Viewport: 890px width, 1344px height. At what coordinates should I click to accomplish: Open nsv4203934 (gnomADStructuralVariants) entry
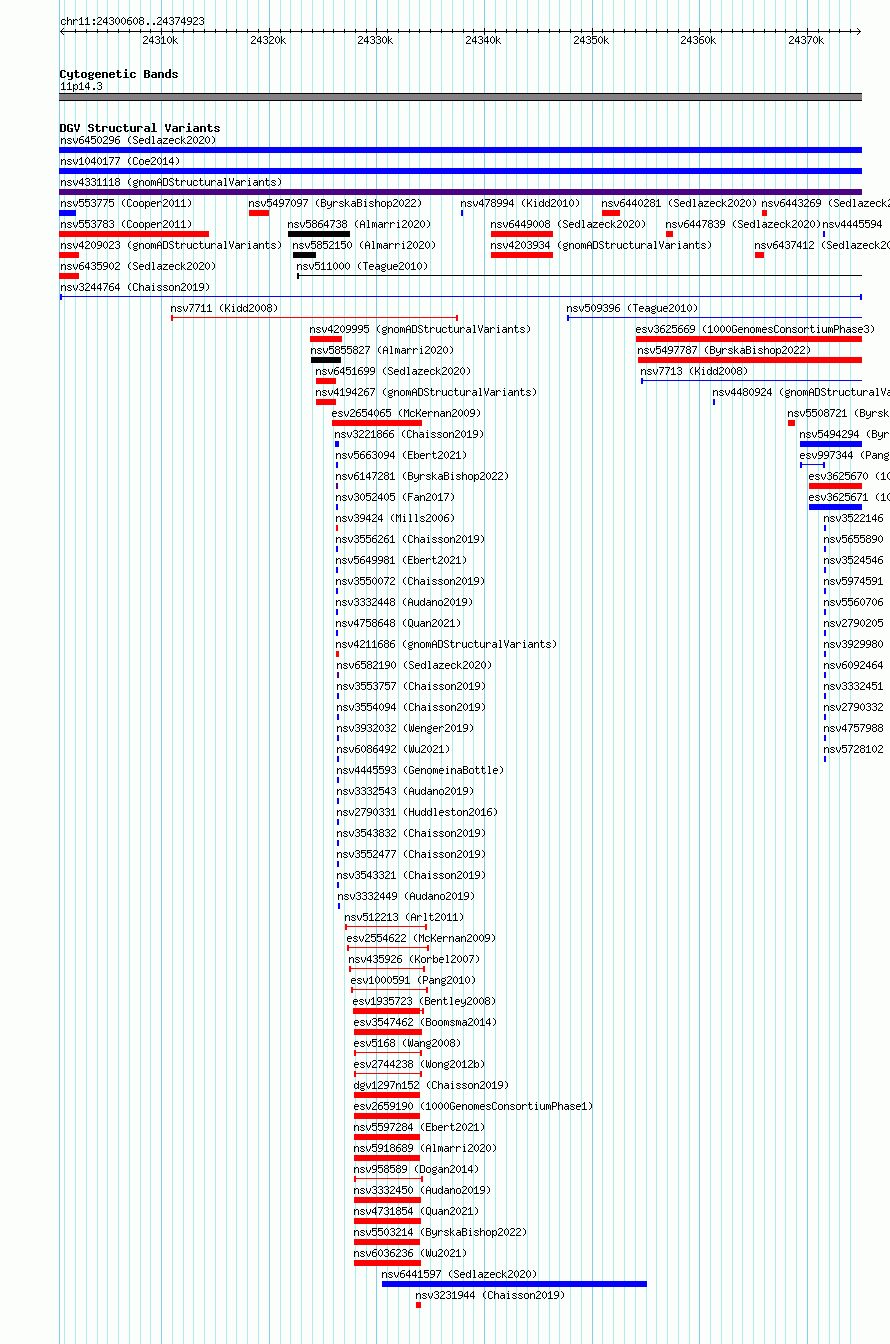[601, 245]
